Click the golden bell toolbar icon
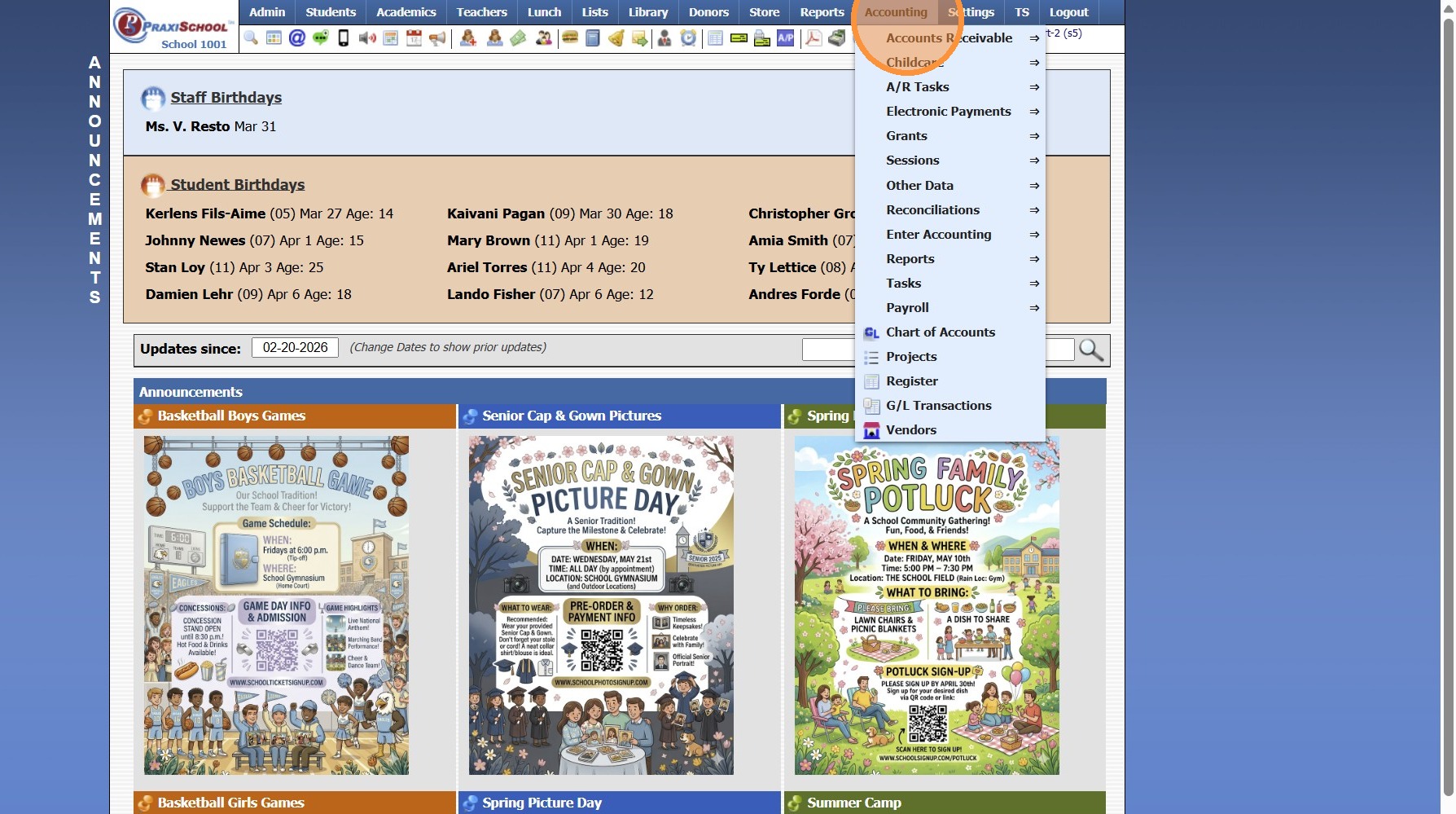This screenshot has height=814, width=1456. click(616, 38)
